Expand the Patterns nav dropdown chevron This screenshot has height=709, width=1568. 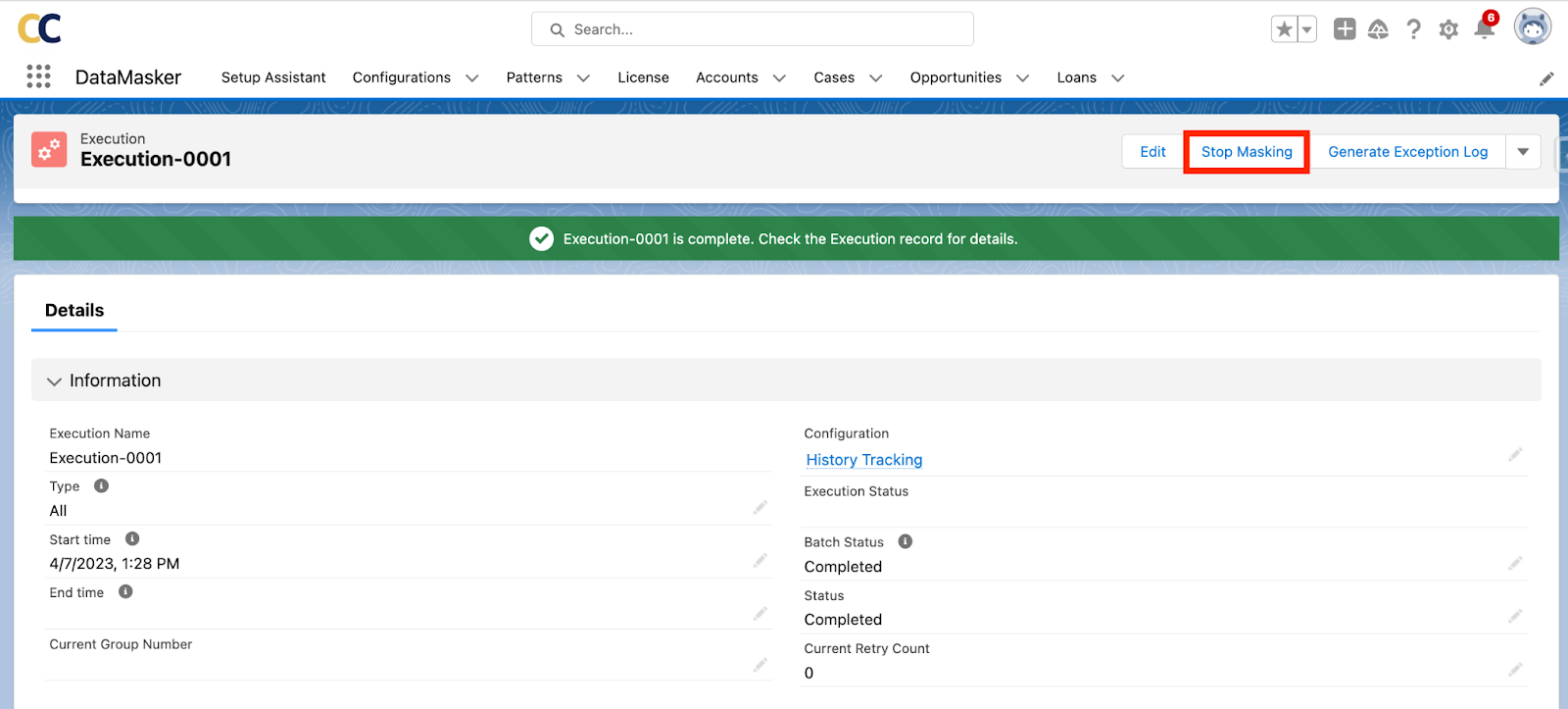point(583,78)
